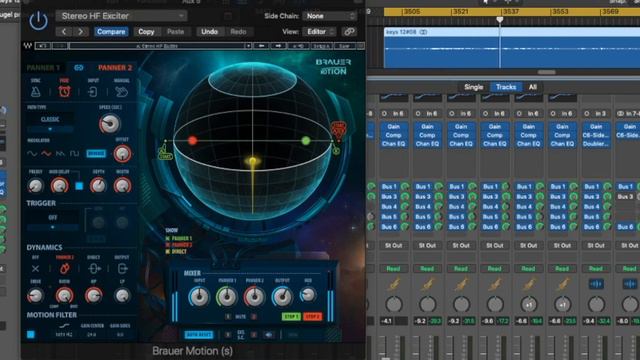Select the All tab in mixer
The height and width of the screenshot is (360, 640).
tap(533, 87)
